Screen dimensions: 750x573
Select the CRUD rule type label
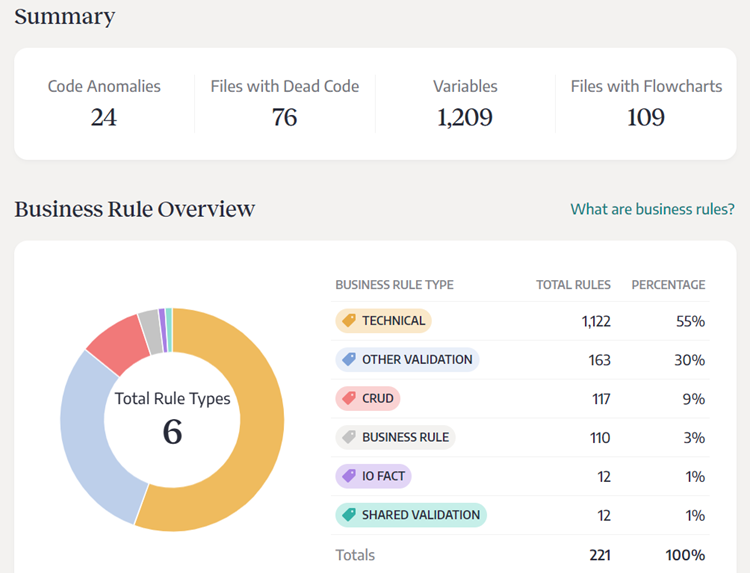tap(368, 398)
